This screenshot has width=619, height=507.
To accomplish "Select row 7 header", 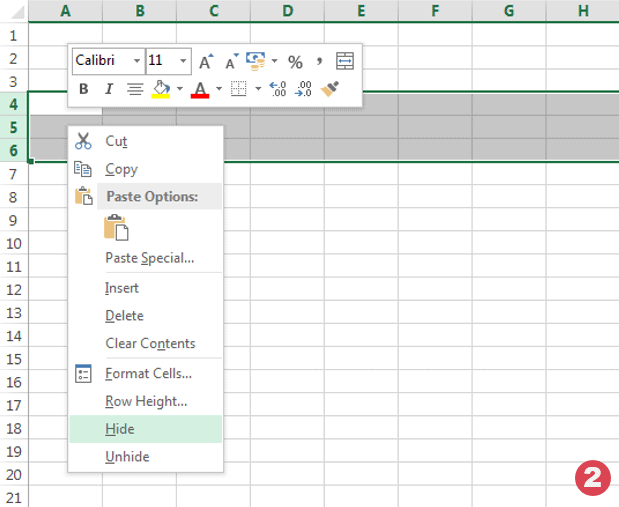I will coord(14,174).
